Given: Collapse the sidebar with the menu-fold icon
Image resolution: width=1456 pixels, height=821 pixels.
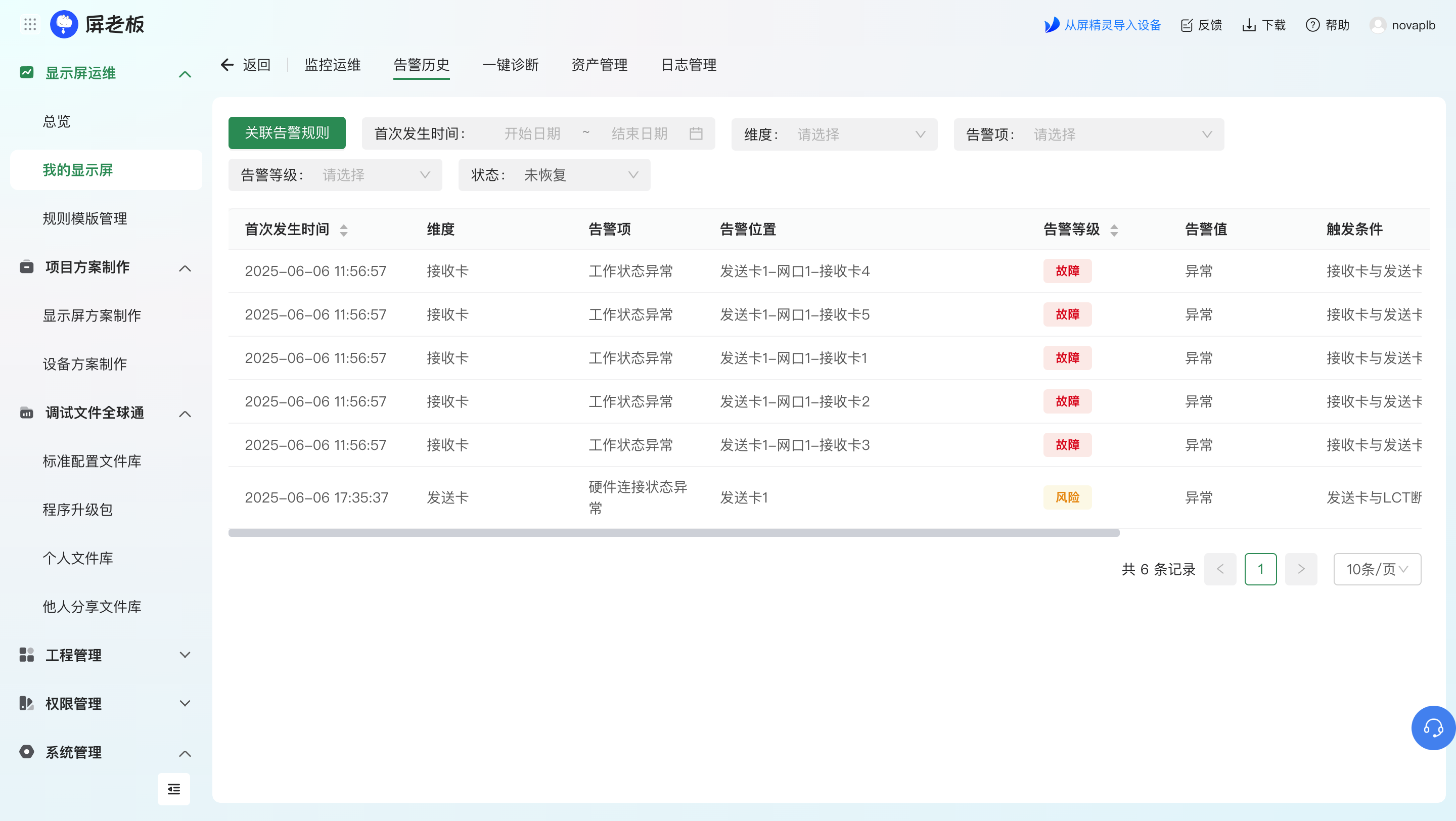Looking at the screenshot, I should [173, 789].
